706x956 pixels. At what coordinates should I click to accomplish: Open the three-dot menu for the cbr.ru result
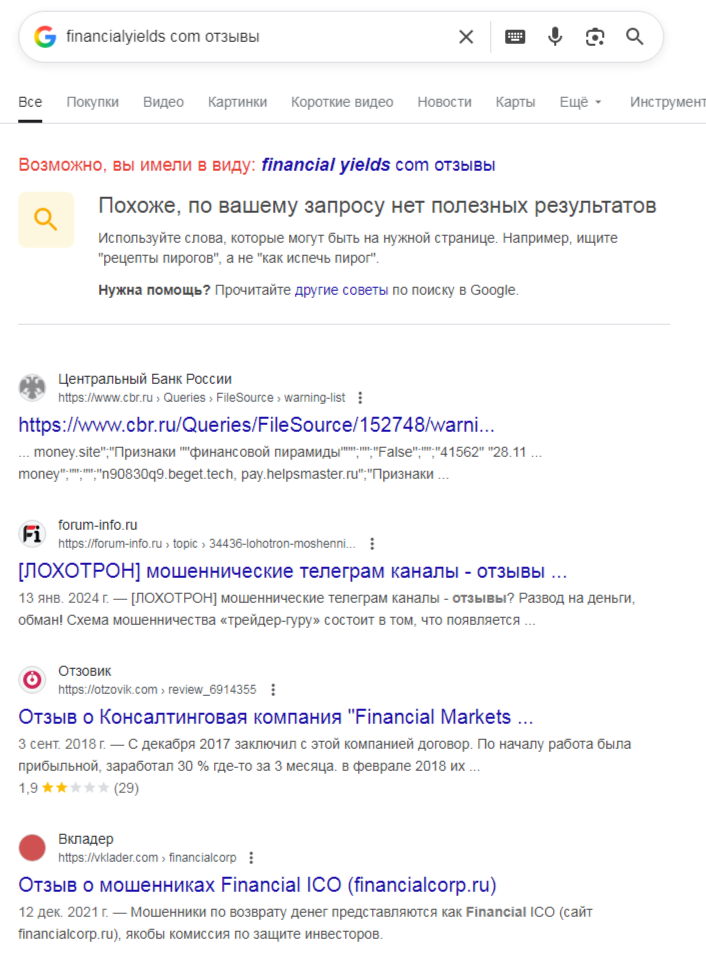pyautogui.click(x=360, y=398)
